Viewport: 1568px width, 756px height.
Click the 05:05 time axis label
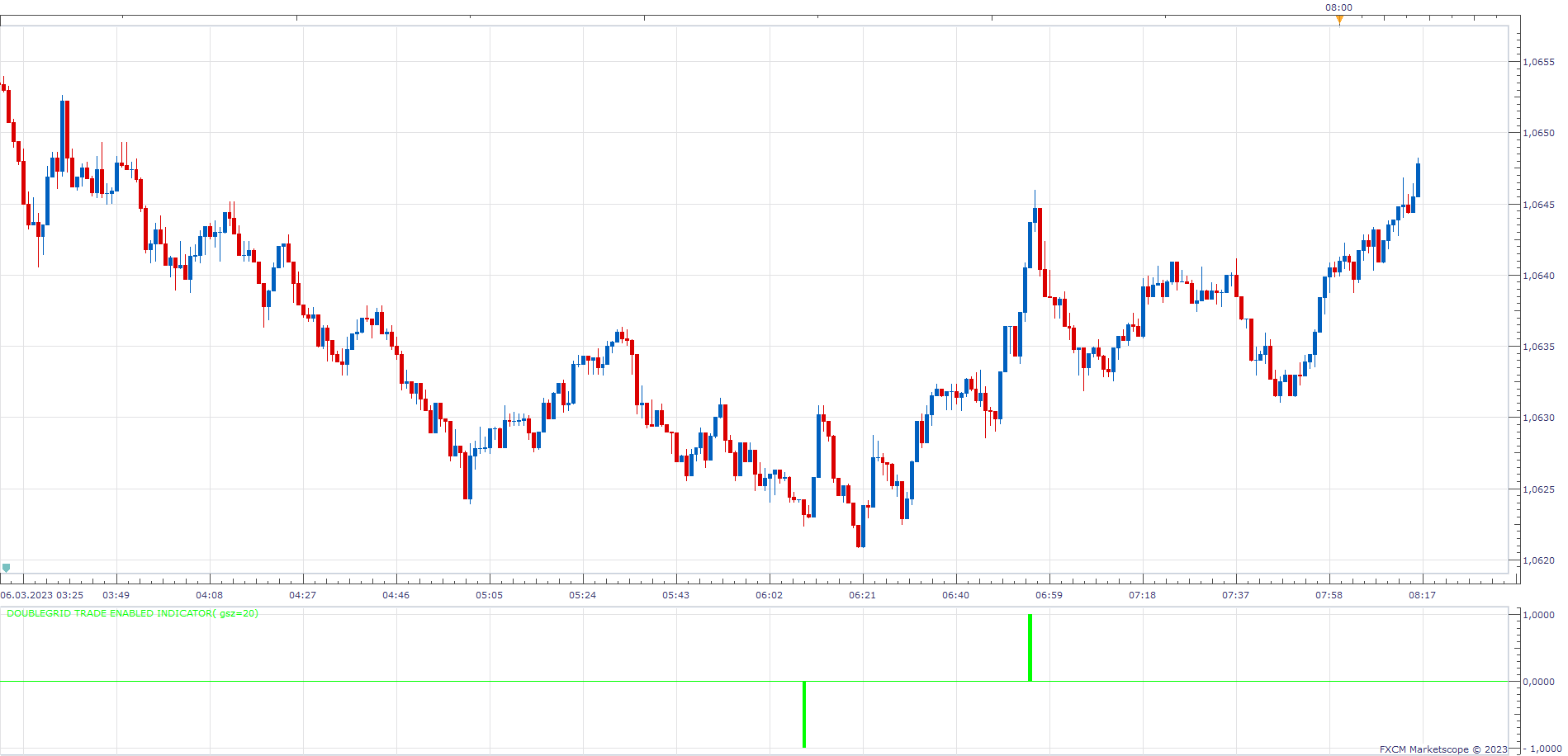pos(489,595)
